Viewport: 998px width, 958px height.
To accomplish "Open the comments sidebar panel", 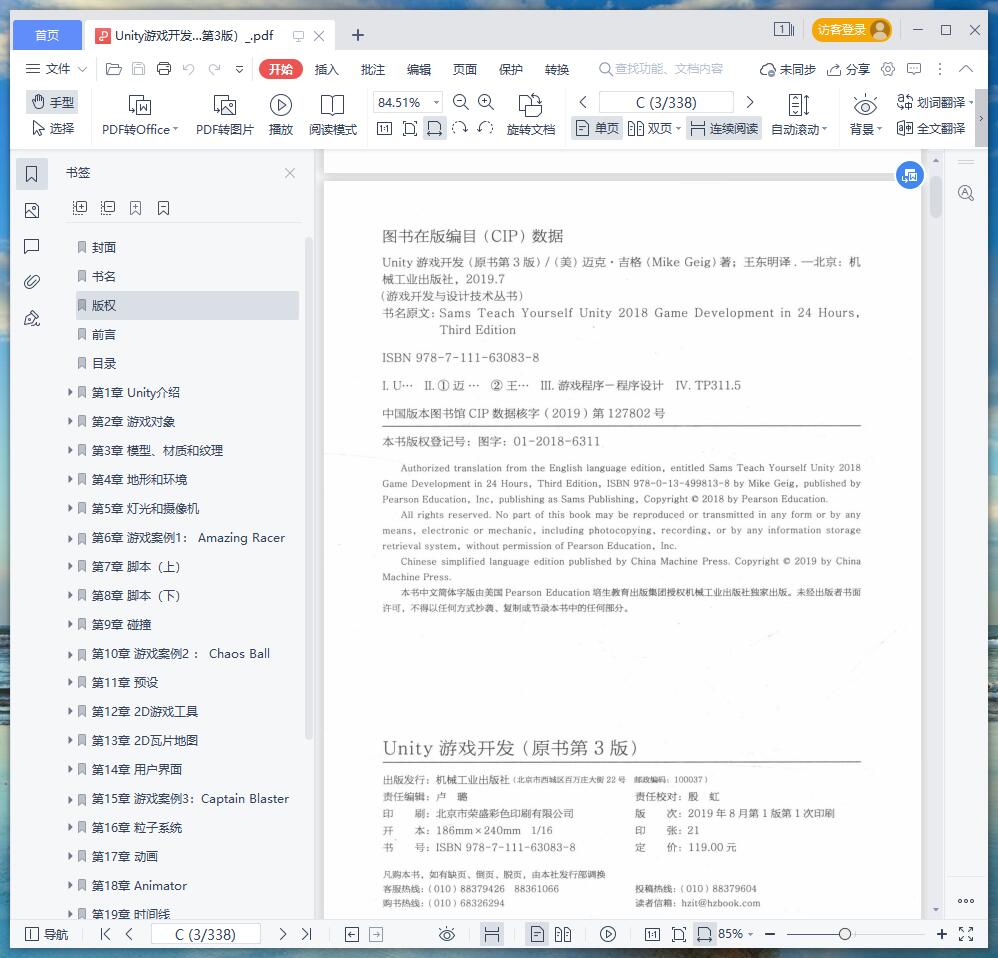I will (x=31, y=246).
